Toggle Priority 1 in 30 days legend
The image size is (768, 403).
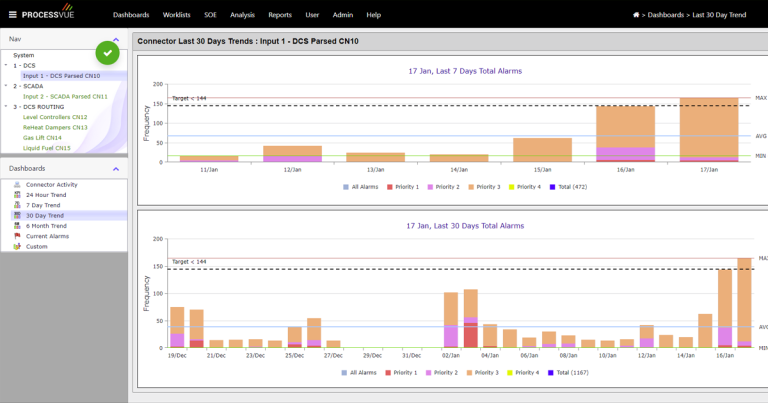[401, 373]
